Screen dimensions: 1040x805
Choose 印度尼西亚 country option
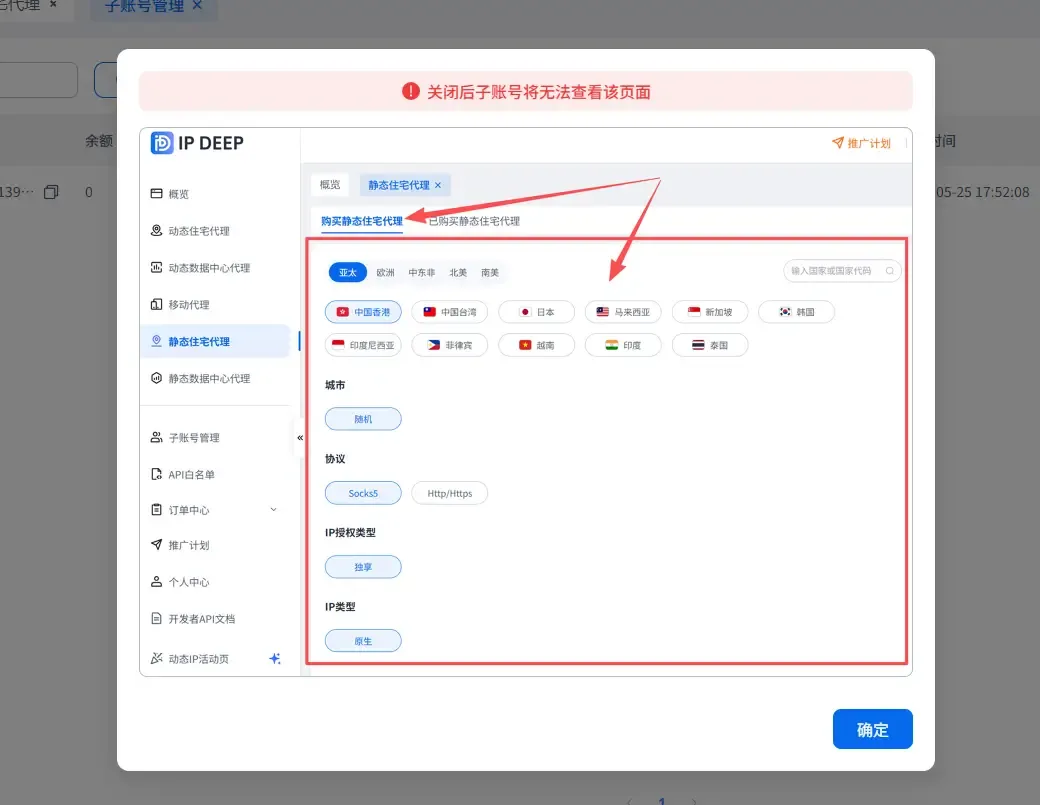coord(363,345)
